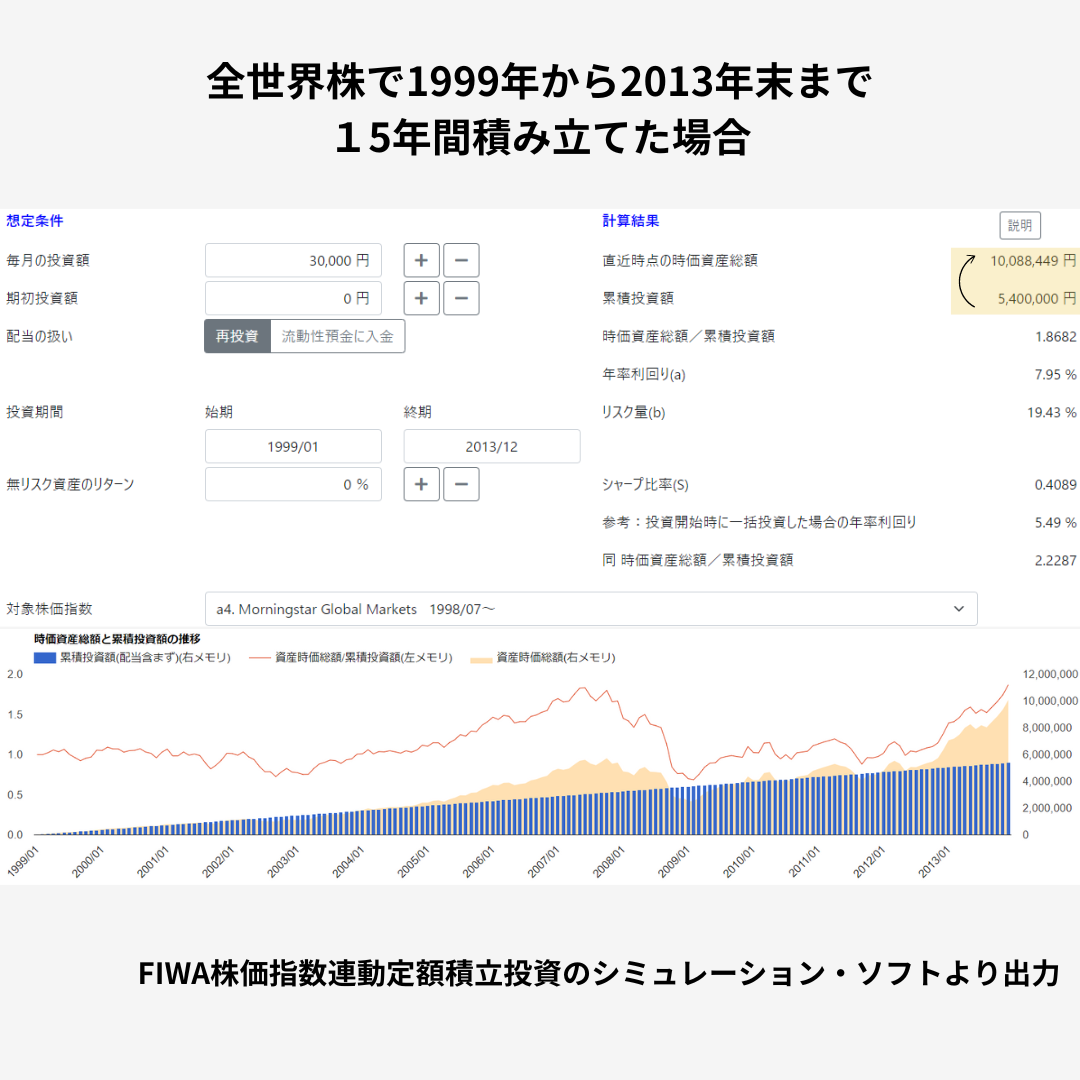The width and height of the screenshot is (1080, 1080).
Task: Toggle the orange 資産時価総額 legend swatch
Action: point(482,658)
